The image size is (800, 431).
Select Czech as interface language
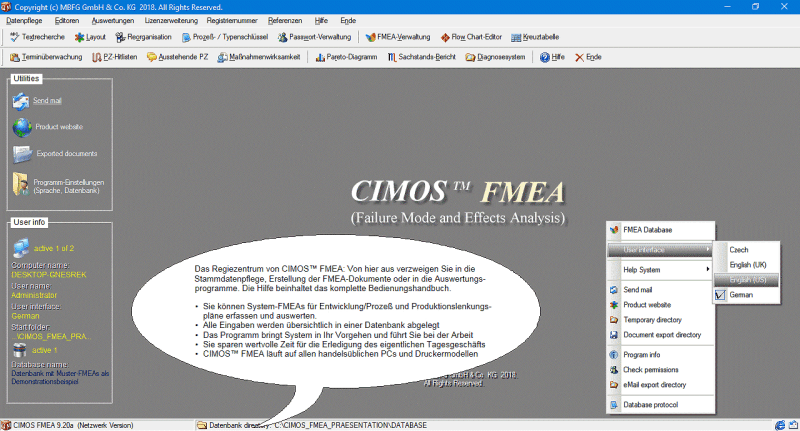[747, 250]
